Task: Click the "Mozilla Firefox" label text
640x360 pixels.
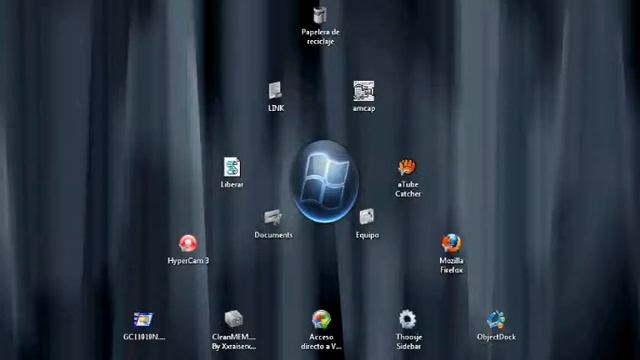Action: tap(451, 265)
